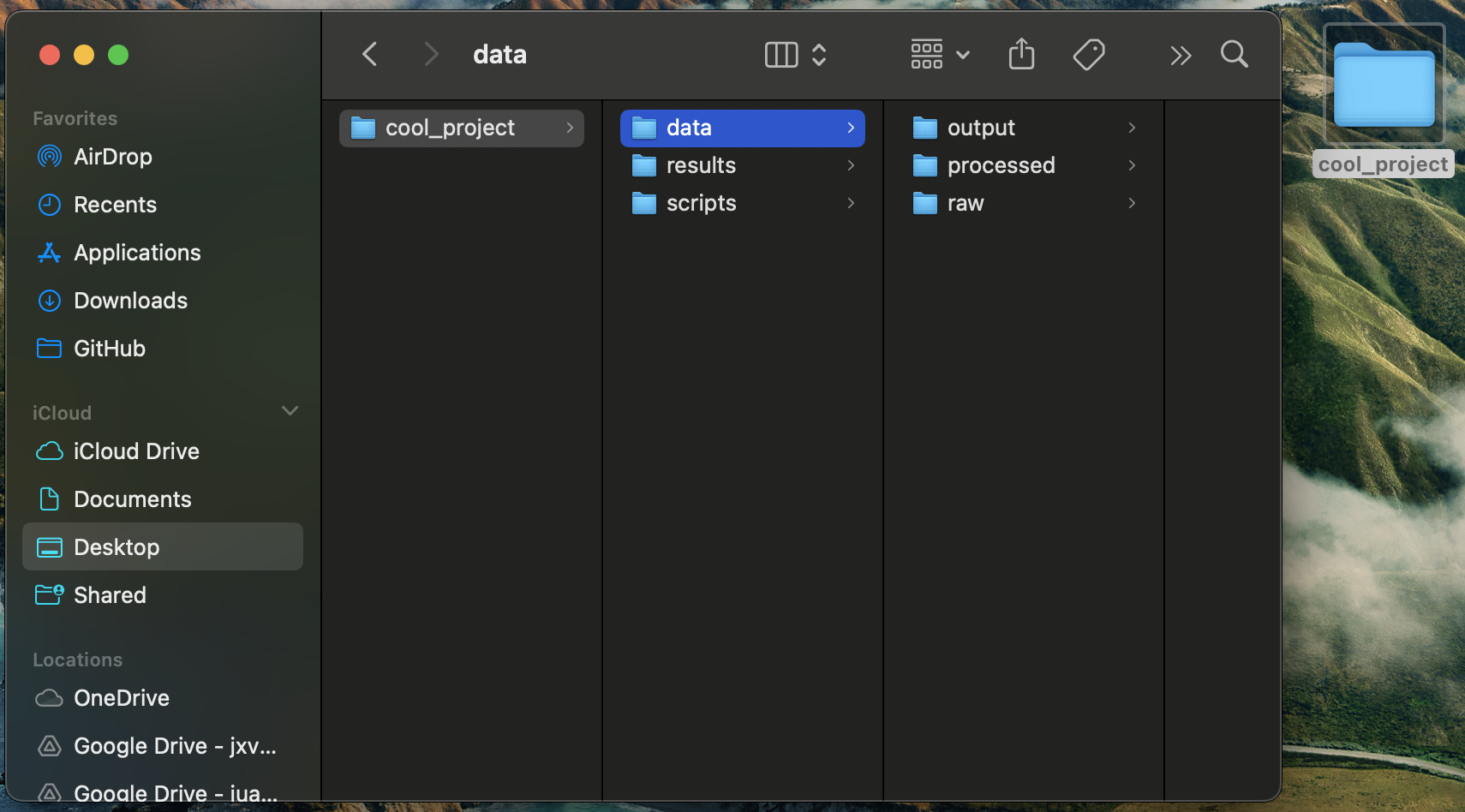Viewport: 1465px width, 812px height.
Task: Collapse the iCloud sidebar section
Action: (x=290, y=411)
